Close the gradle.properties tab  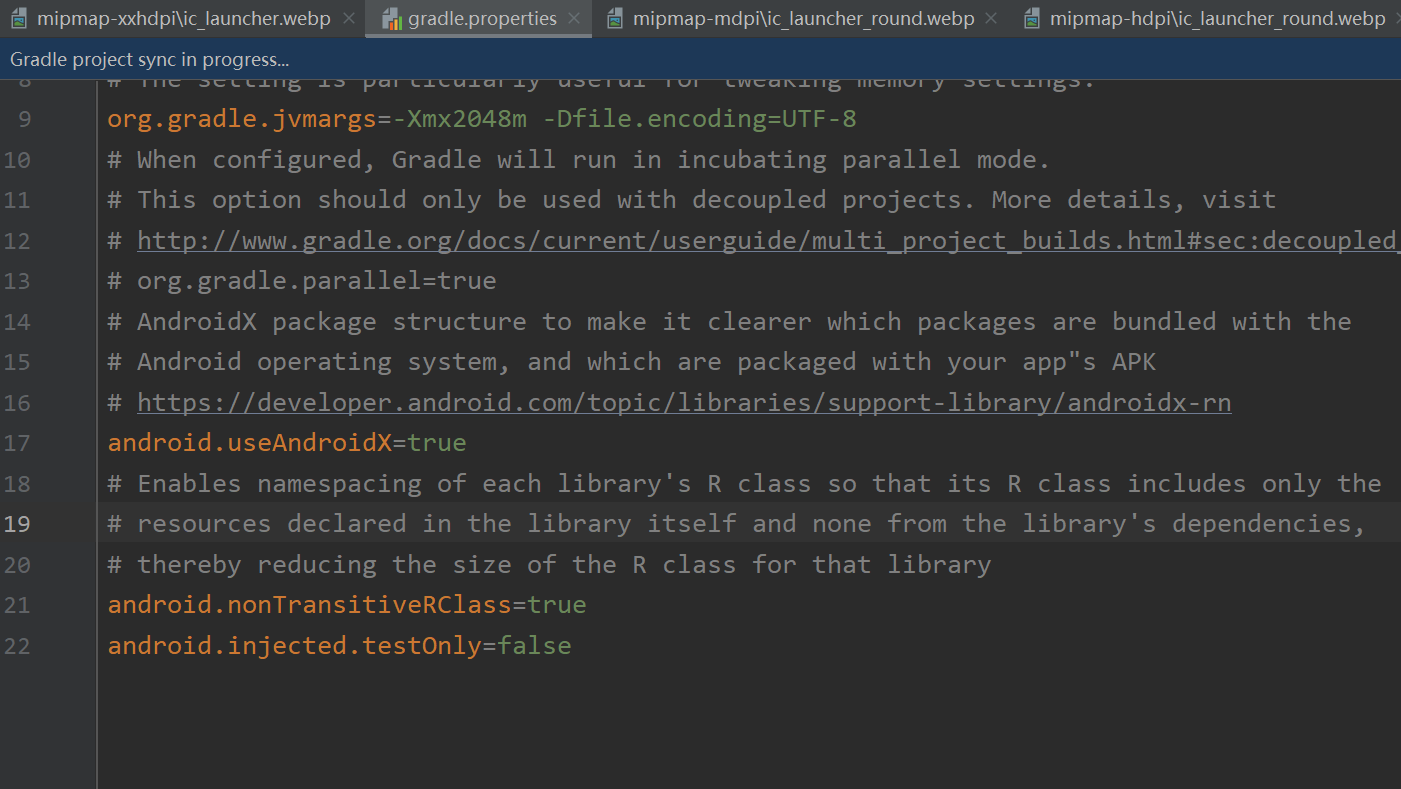pyautogui.click(x=574, y=18)
